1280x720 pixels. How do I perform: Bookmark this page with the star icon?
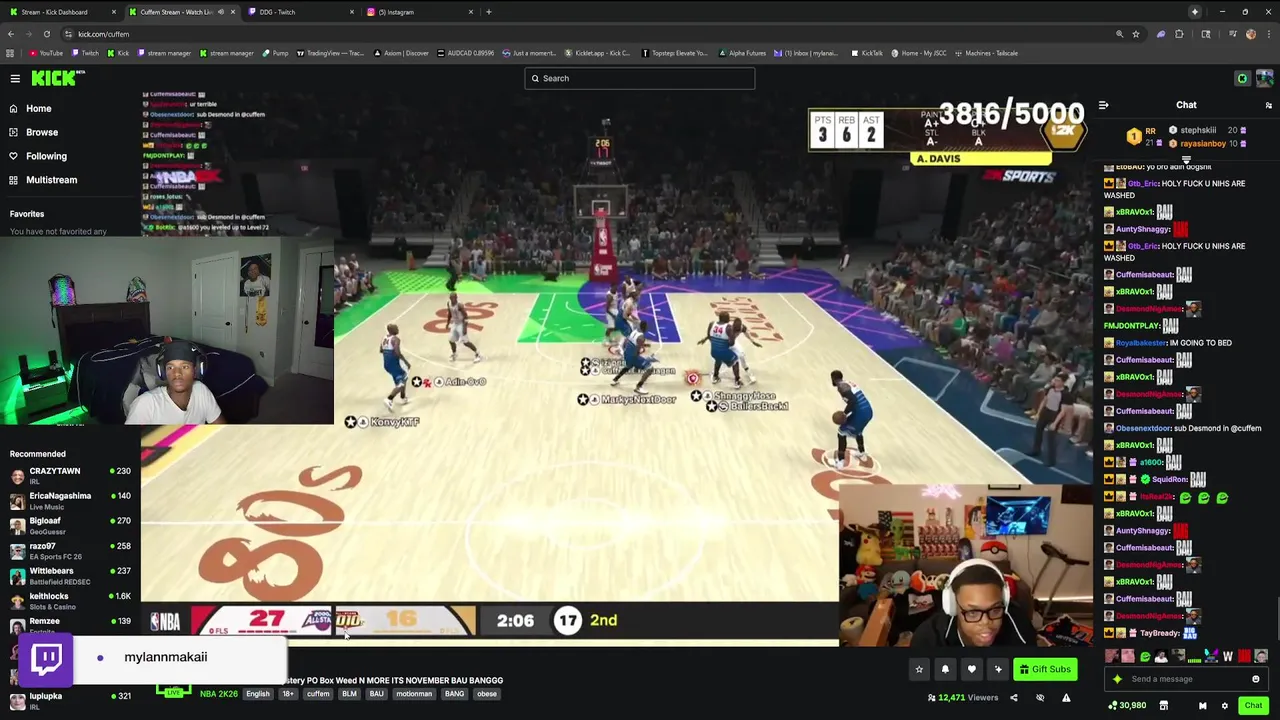[1136, 34]
